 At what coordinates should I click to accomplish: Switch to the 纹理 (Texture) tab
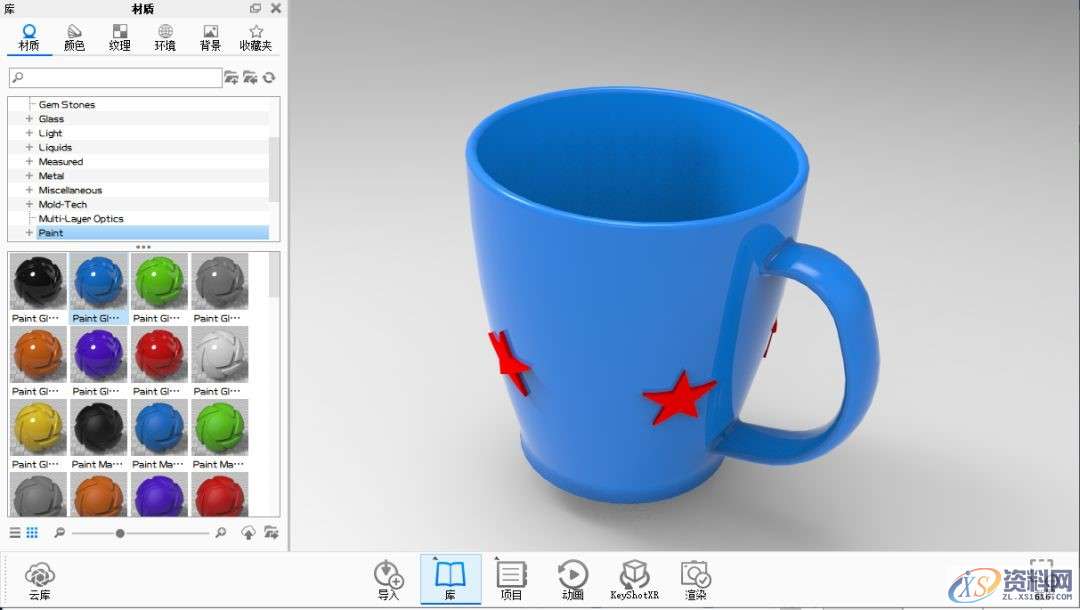pyautogui.click(x=120, y=37)
